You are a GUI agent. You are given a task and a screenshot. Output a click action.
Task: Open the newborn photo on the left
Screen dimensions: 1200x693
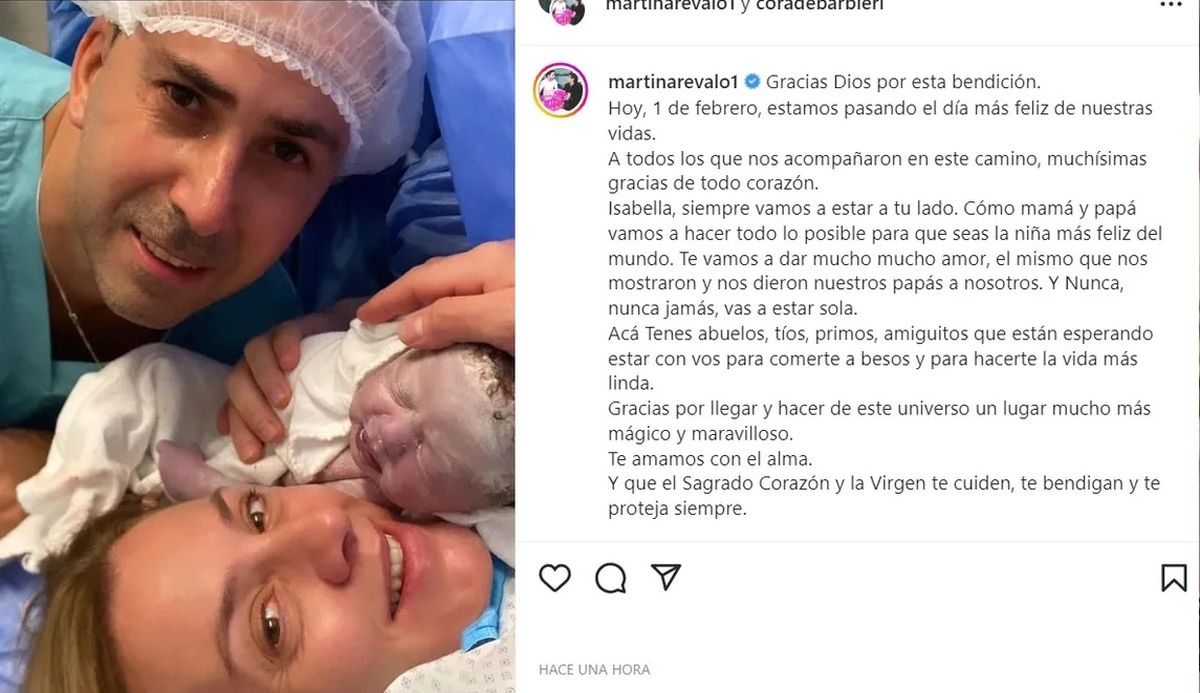[x=257, y=346]
